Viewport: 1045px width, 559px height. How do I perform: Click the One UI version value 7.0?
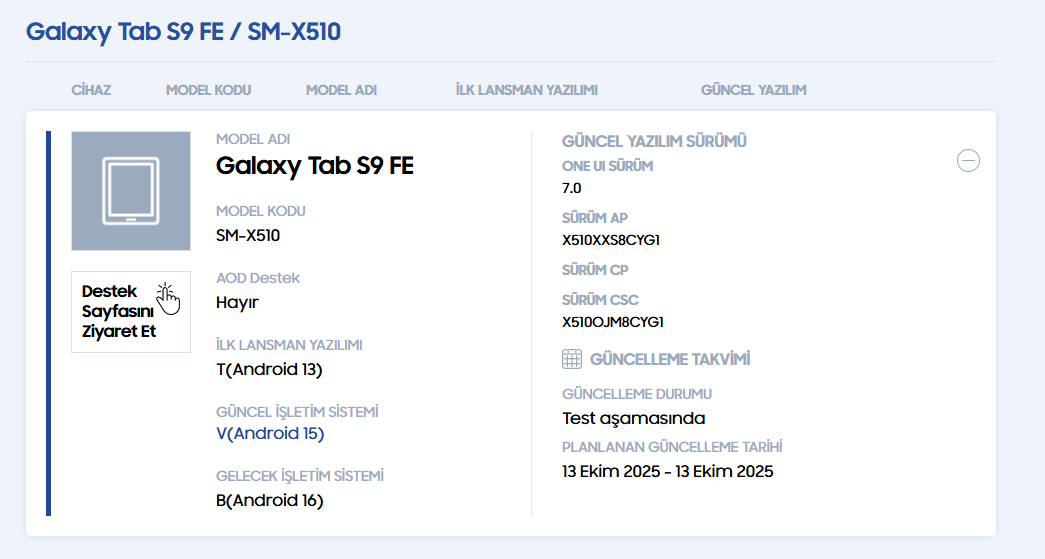point(572,189)
